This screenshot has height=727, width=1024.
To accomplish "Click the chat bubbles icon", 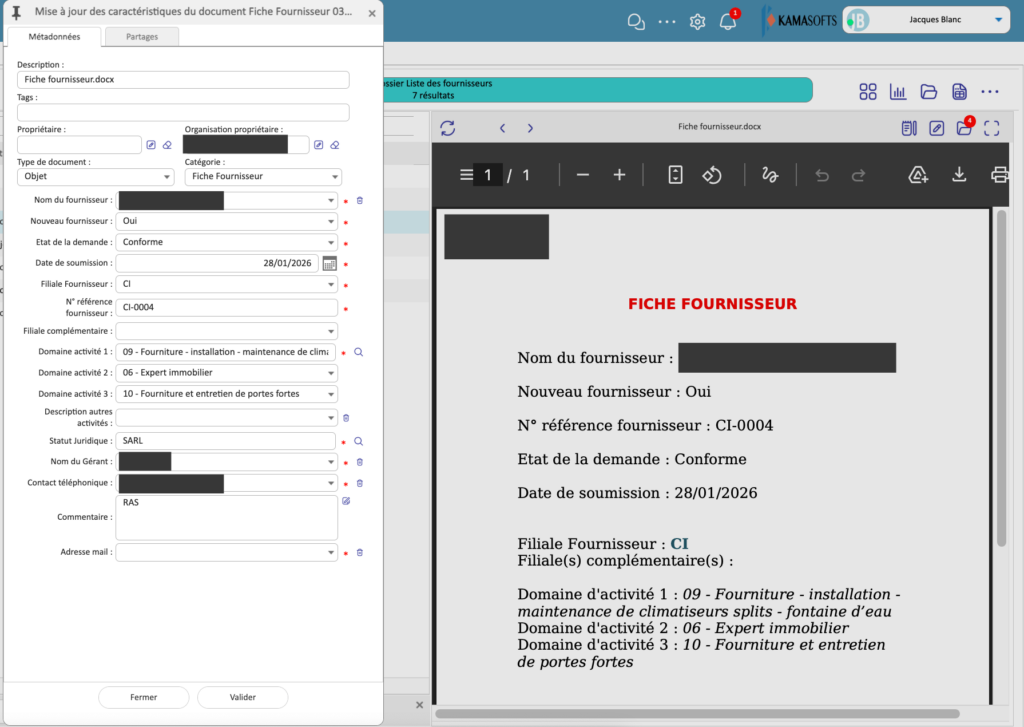I will [635, 22].
